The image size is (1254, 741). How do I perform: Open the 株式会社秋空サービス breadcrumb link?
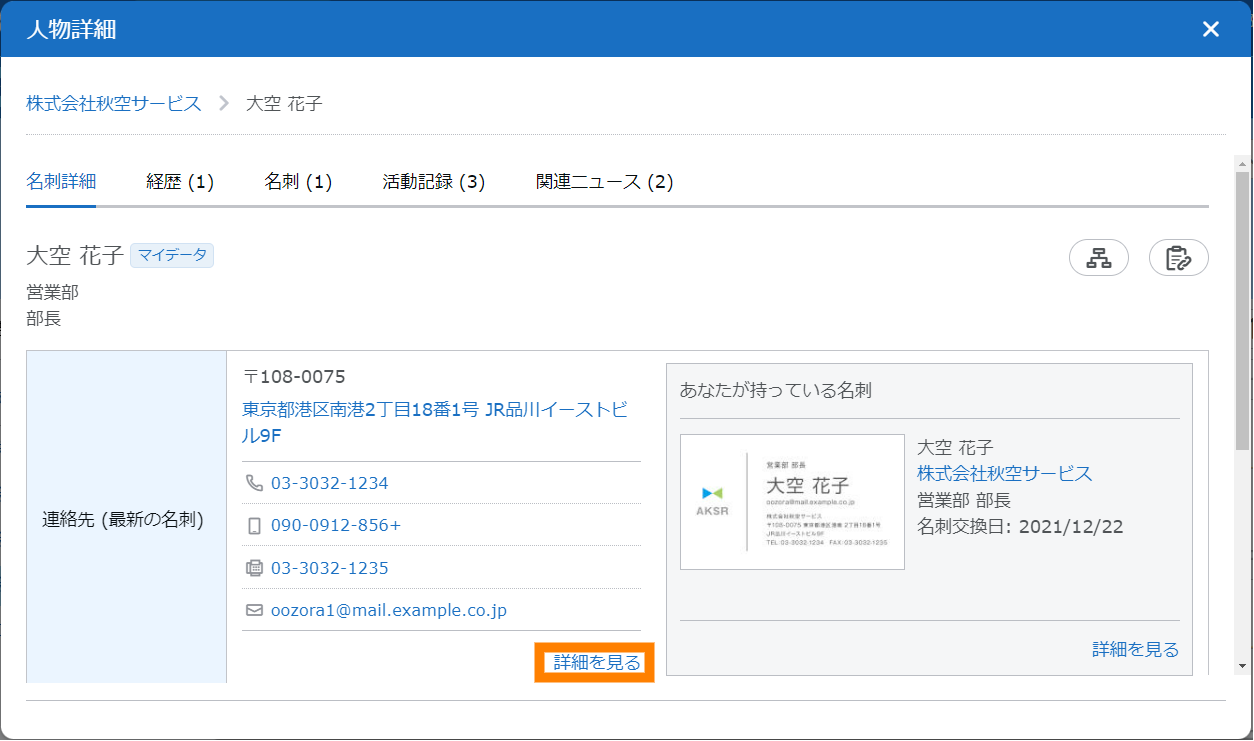point(114,103)
